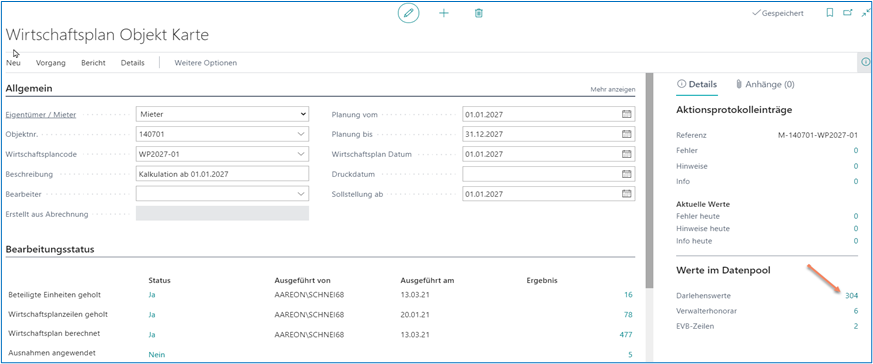The width and height of the screenshot is (873, 364).
Task: Open page in new window icon
Action: [x=847, y=13]
